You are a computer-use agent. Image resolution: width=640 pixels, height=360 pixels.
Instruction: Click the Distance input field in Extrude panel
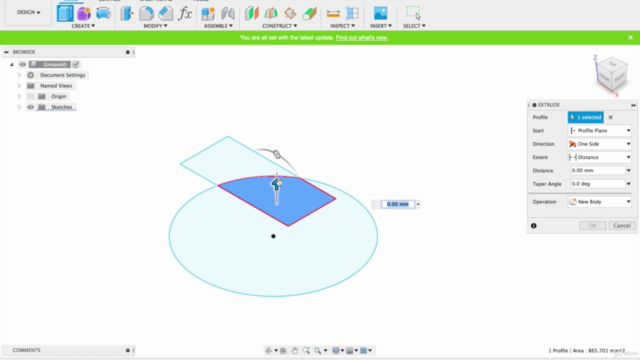598,171
